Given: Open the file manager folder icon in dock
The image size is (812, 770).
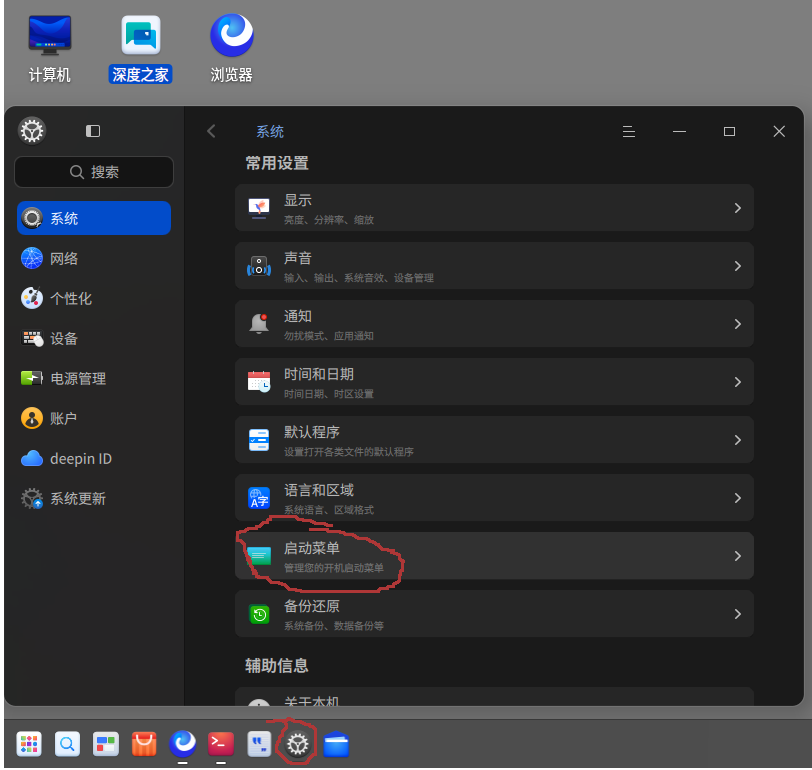Looking at the screenshot, I should click(x=336, y=744).
